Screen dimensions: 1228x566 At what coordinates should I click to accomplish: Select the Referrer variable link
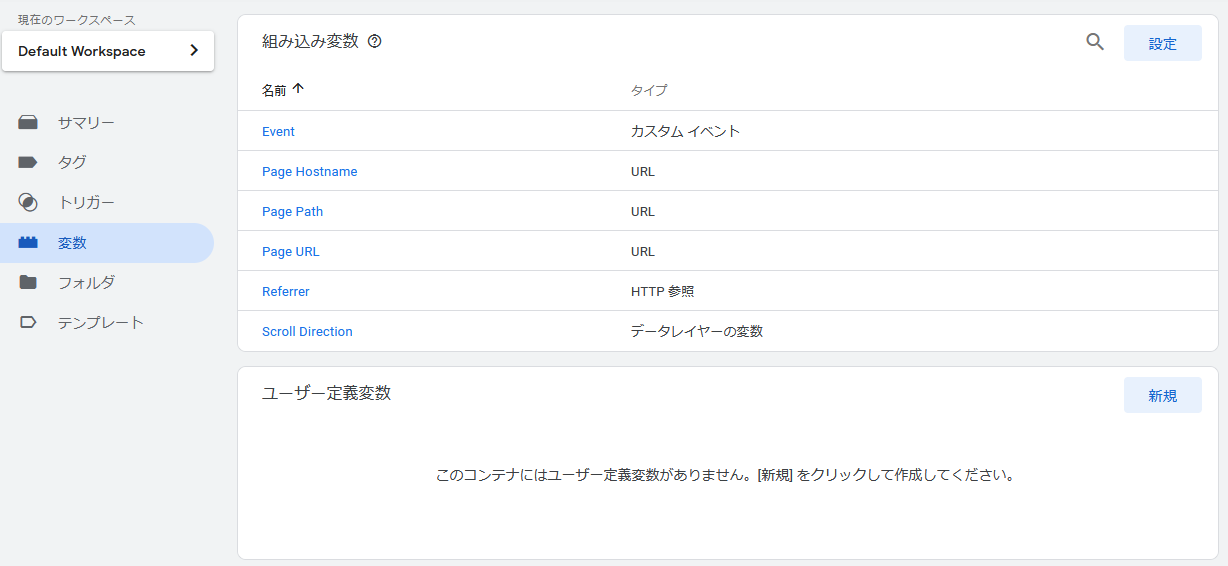286,292
